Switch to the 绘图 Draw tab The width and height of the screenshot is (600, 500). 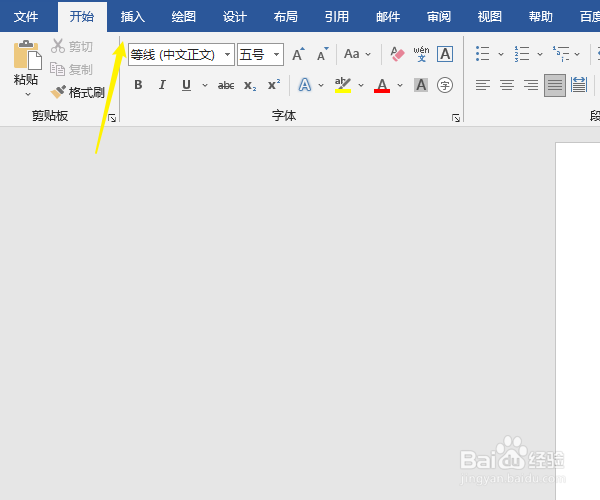184,16
